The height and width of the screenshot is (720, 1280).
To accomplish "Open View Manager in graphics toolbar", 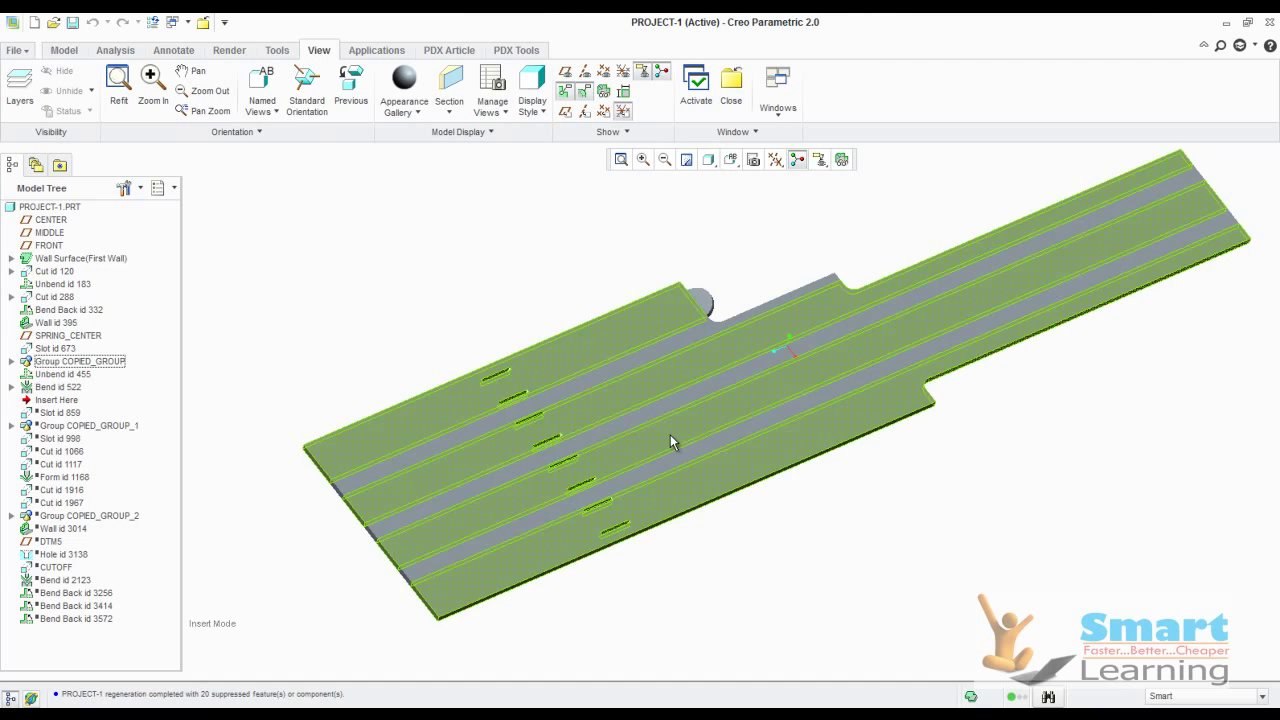I will coord(753,160).
